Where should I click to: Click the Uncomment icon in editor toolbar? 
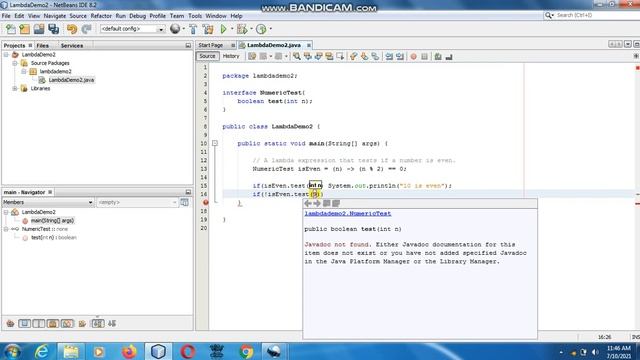pyautogui.click(x=449, y=56)
